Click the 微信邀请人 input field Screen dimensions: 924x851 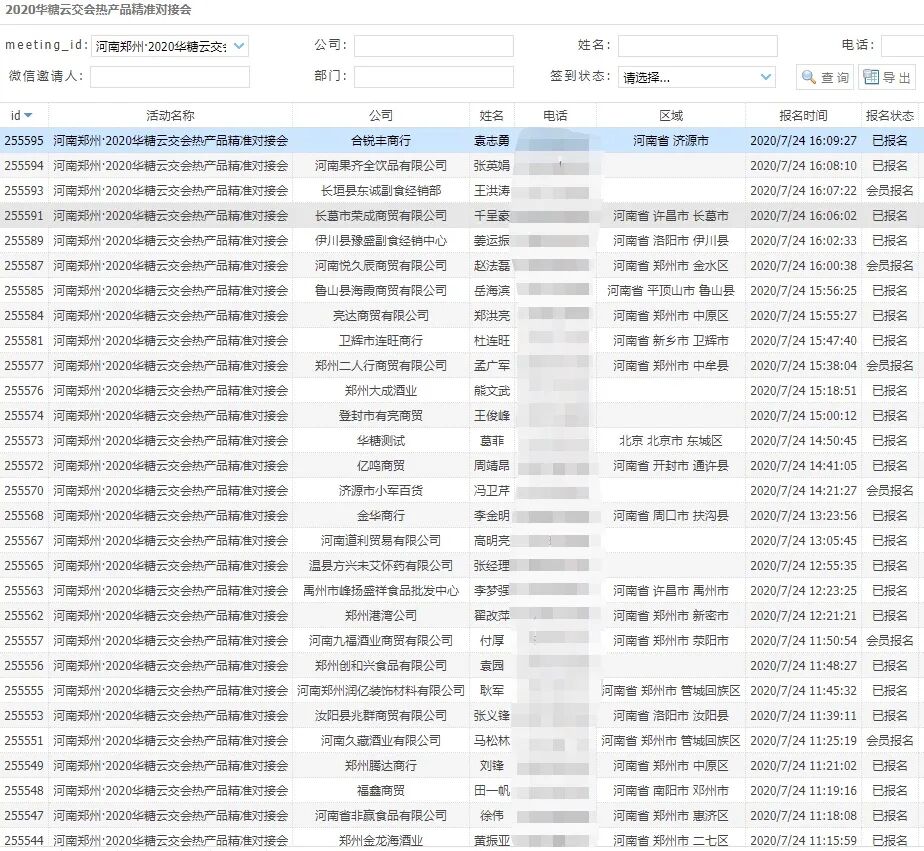tap(170, 77)
